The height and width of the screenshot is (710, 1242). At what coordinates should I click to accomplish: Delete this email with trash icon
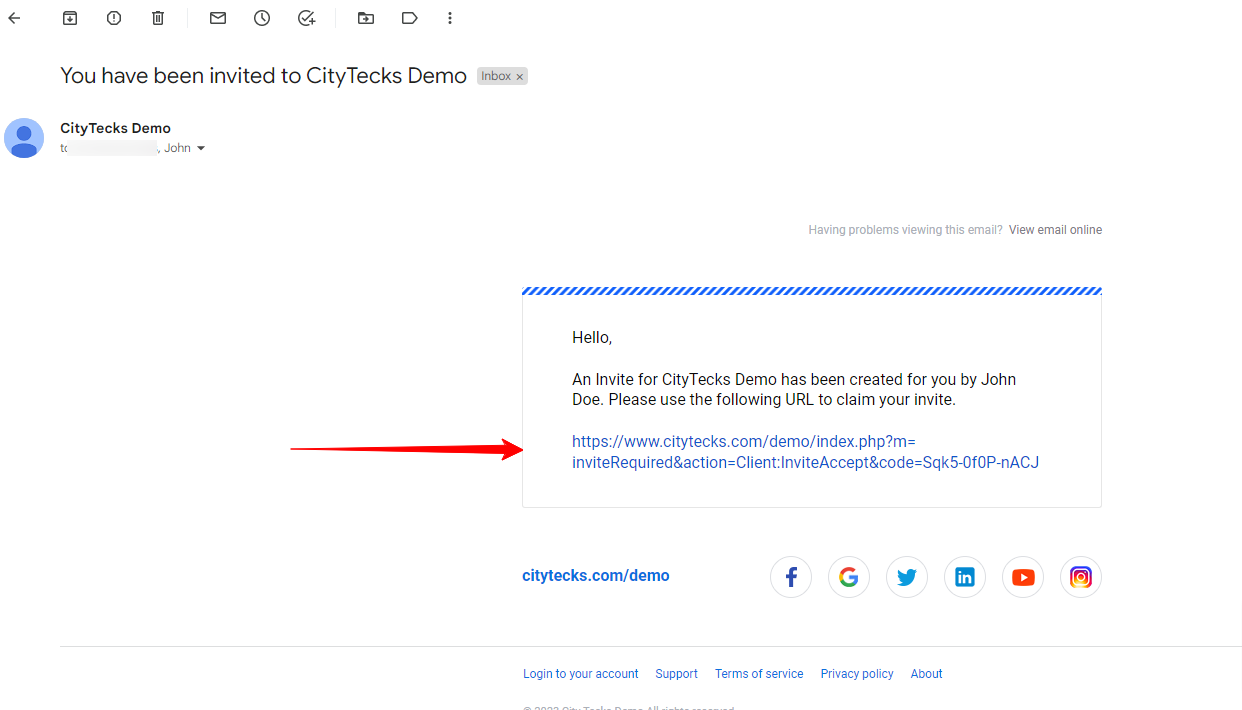pyautogui.click(x=158, y=18)
